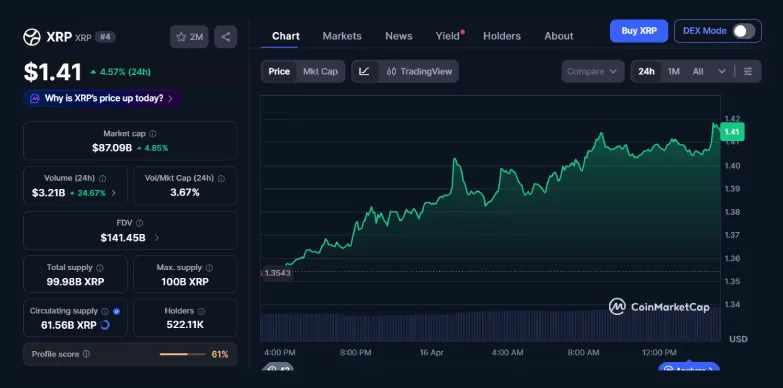Click FDV info icon
783x388 pixels.
pos(140,223)
